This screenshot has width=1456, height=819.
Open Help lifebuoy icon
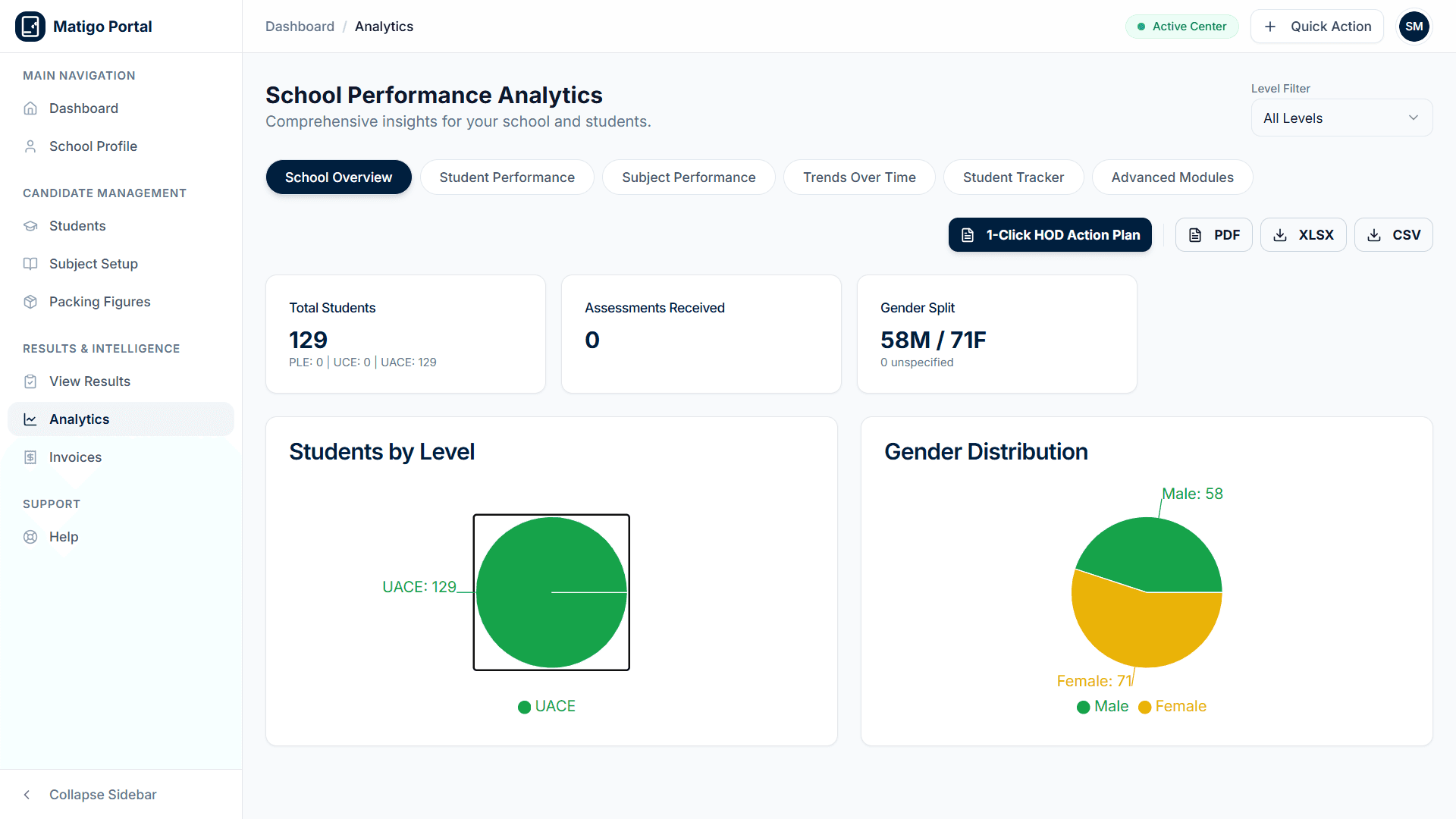point(30,537)
